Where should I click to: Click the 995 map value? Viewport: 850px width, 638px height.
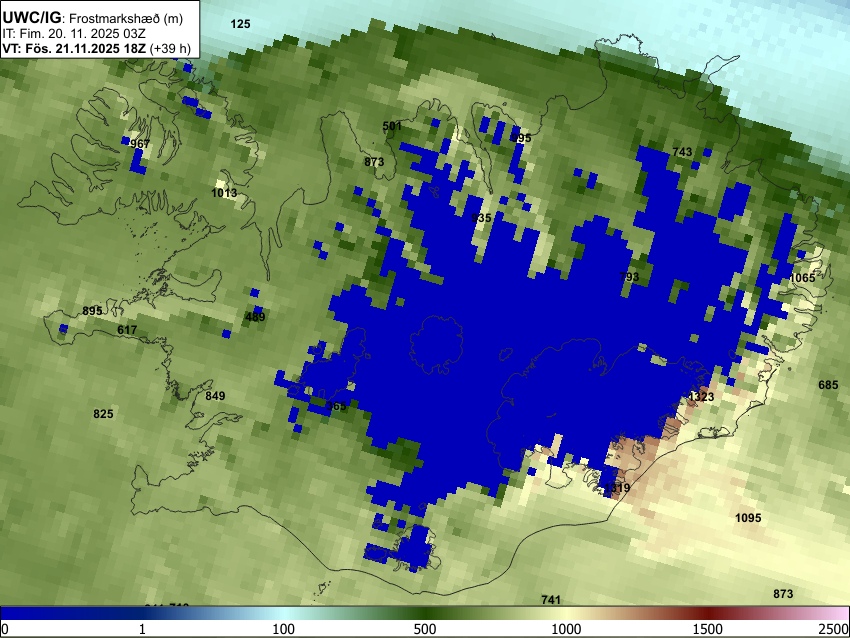[x=521, y=138]
